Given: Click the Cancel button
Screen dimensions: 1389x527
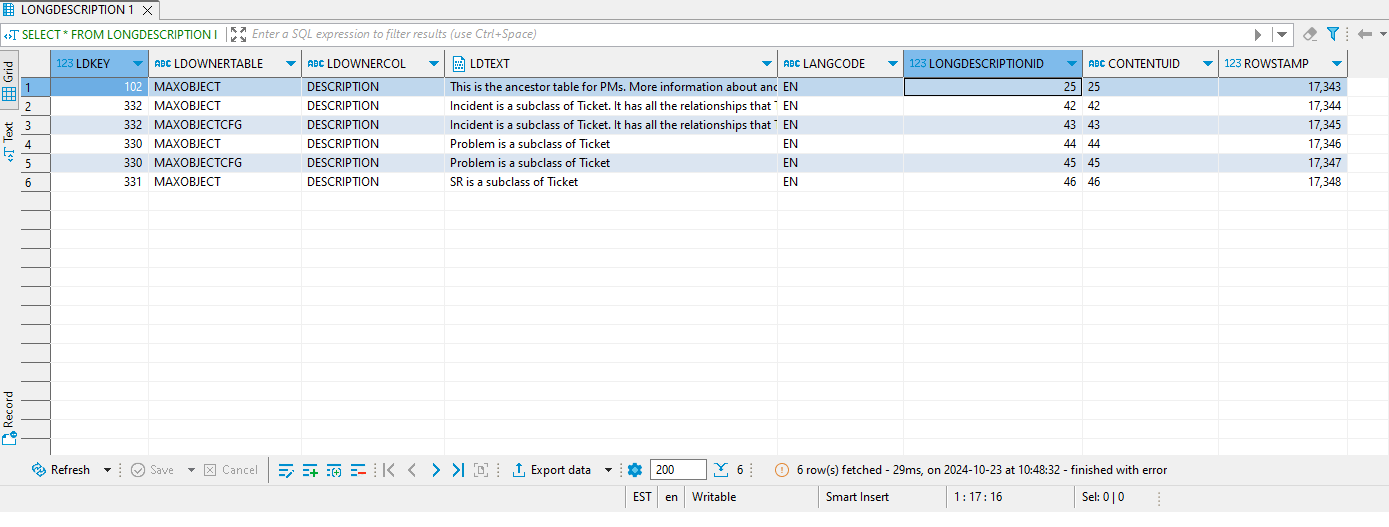Looking at the screenshot, I should coord(230,470).
